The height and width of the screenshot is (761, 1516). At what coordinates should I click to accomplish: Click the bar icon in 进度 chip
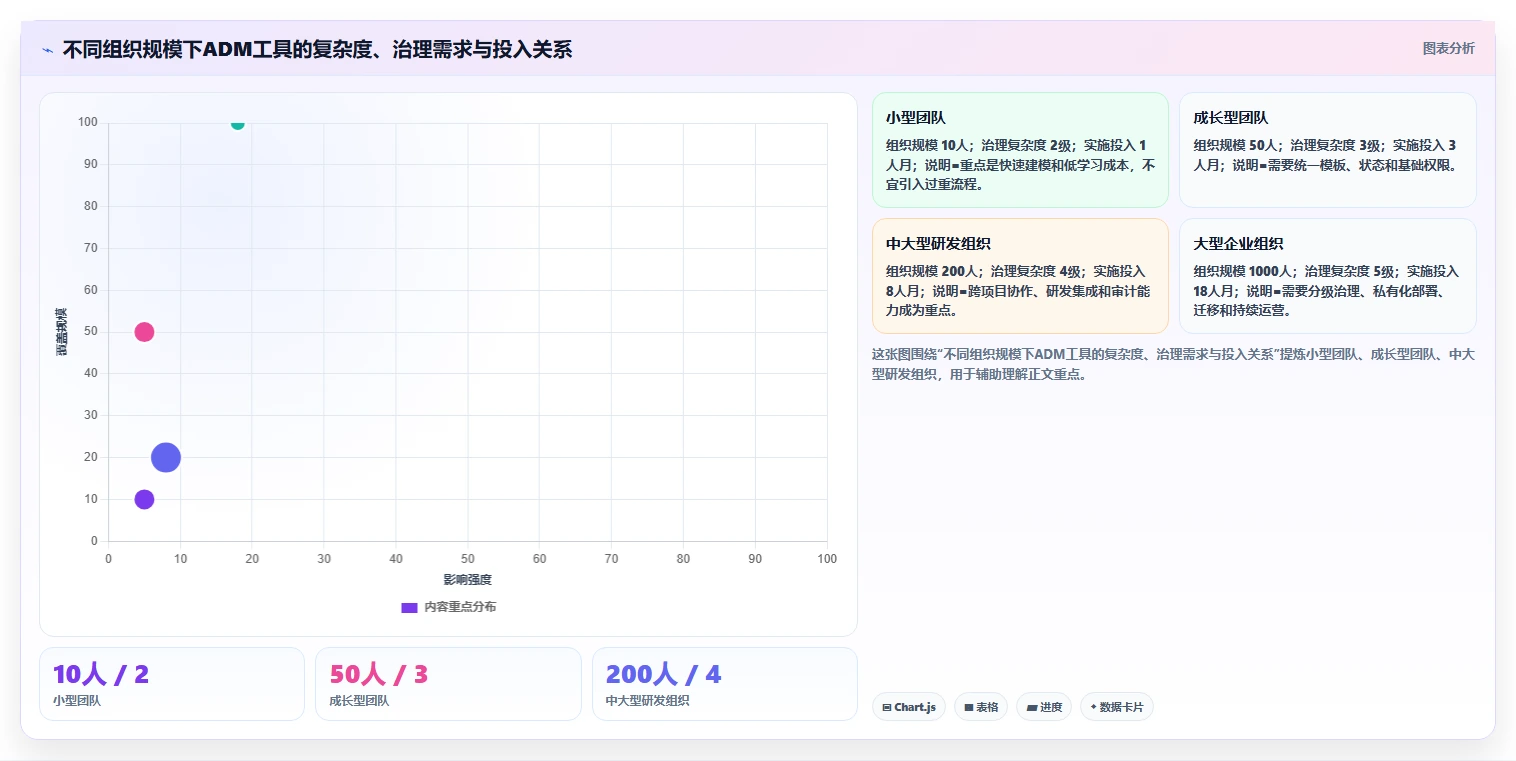click(1031, 707)
